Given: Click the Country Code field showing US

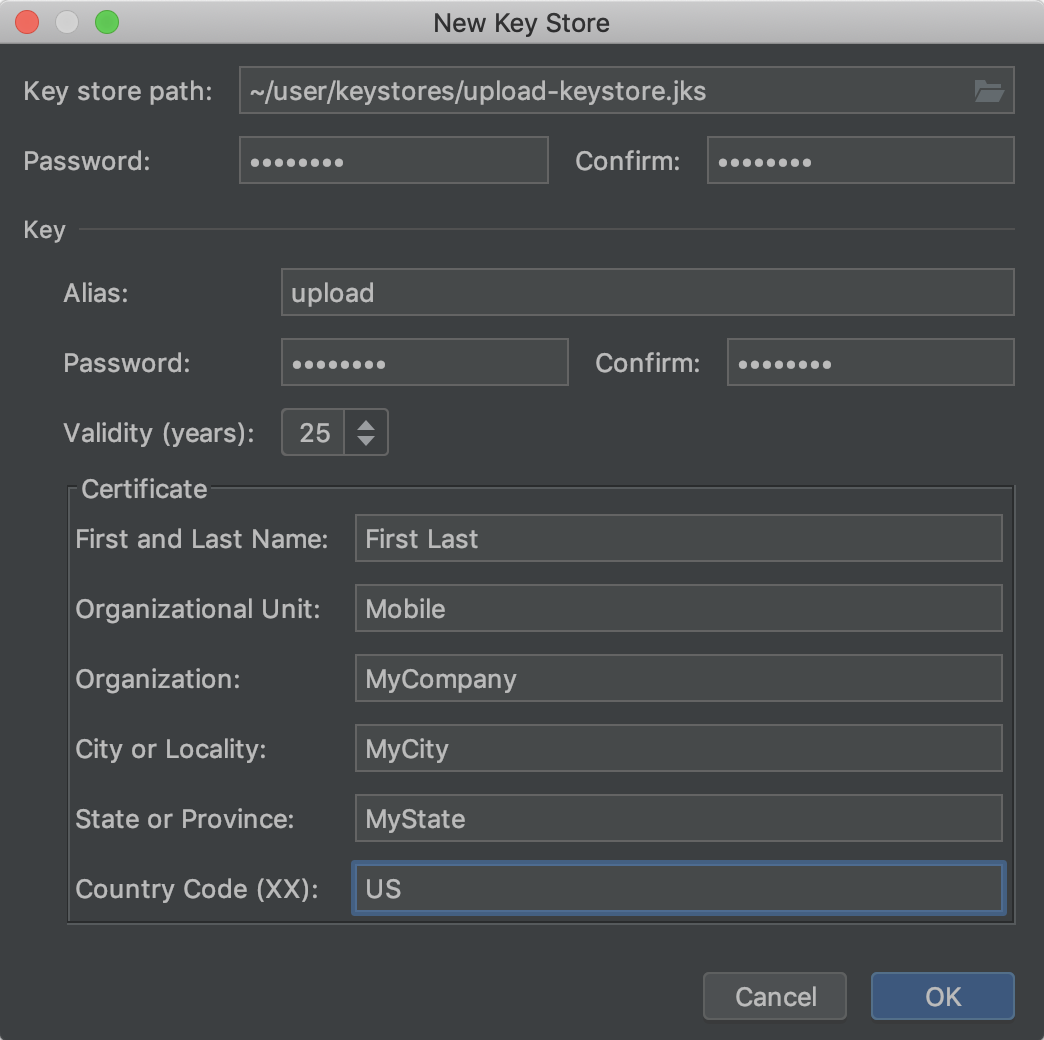Looking at the screenshot, I should coord(678,888).
